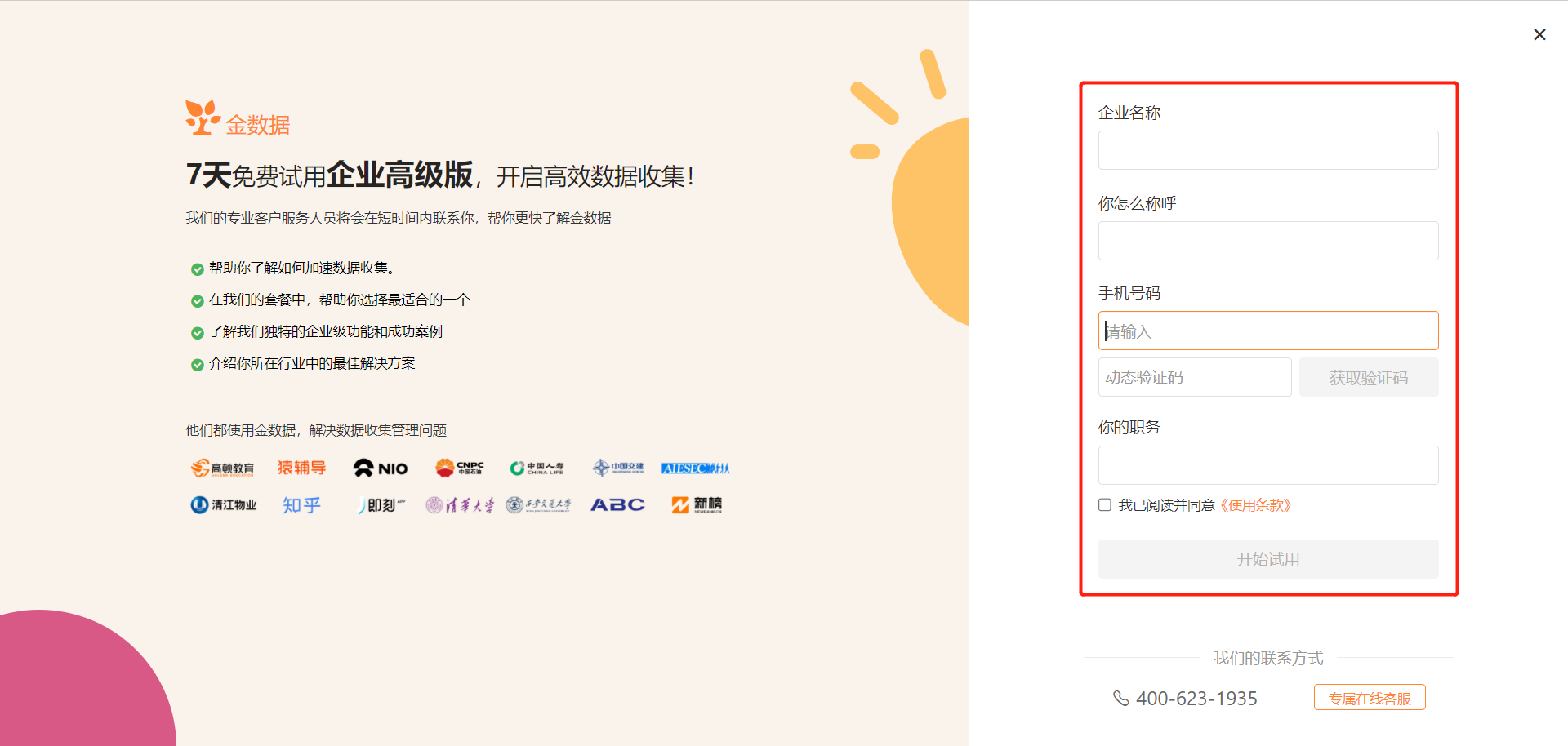Open the 《使用条款》 terms link
This screenshot has width=1568, height=746.
tap(1256, 505)
